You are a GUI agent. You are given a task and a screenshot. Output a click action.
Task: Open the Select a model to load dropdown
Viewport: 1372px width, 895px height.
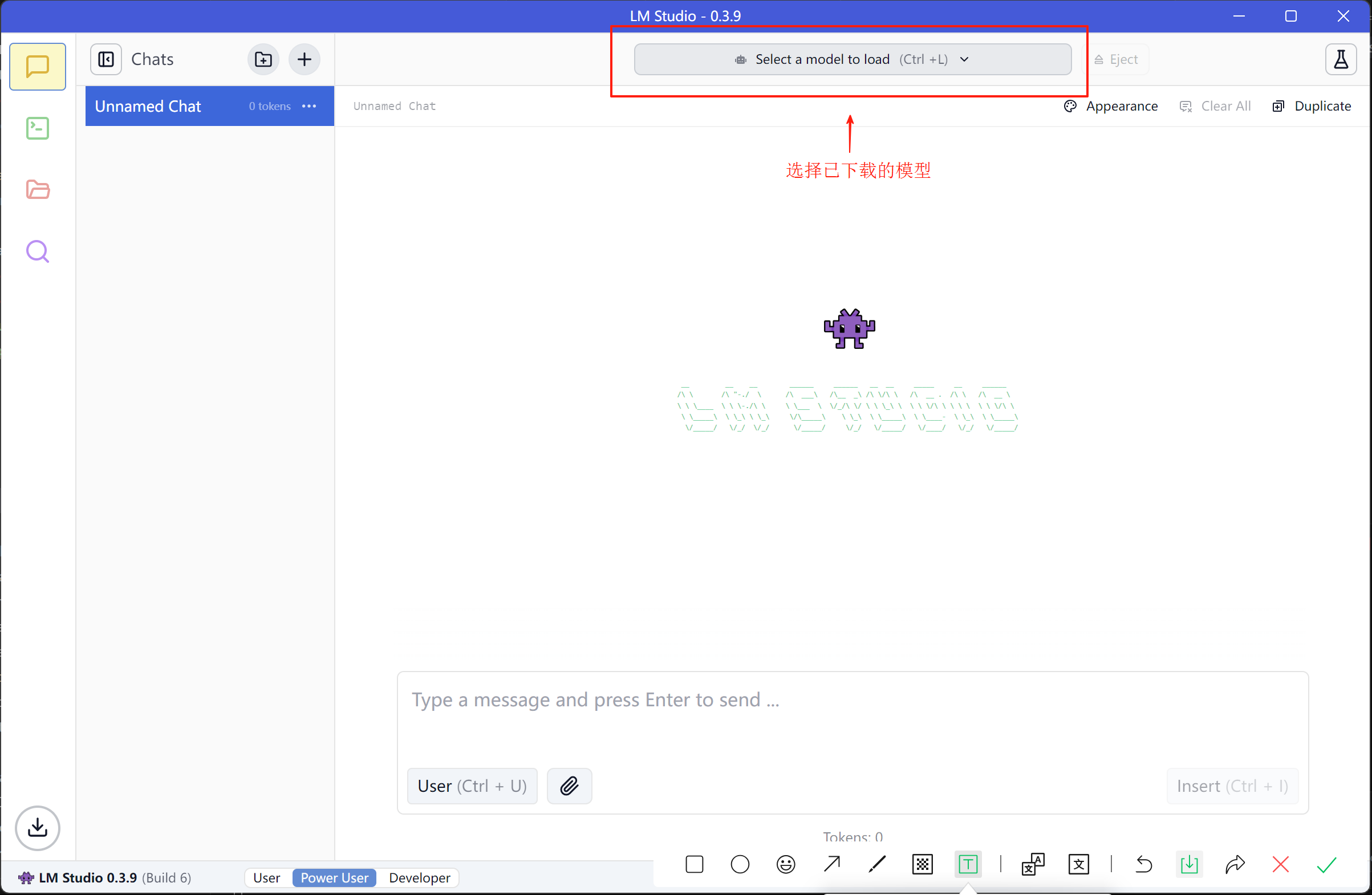[x=852, y=59]
